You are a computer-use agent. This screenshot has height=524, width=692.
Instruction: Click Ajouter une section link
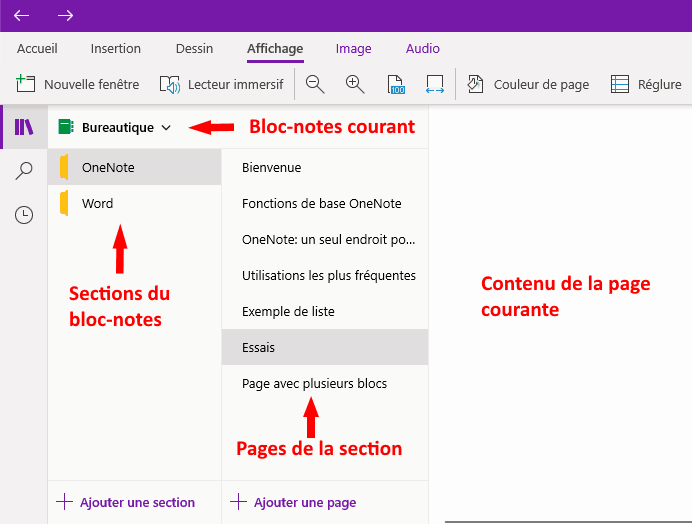pyautogui.click(x=137, y=502)
